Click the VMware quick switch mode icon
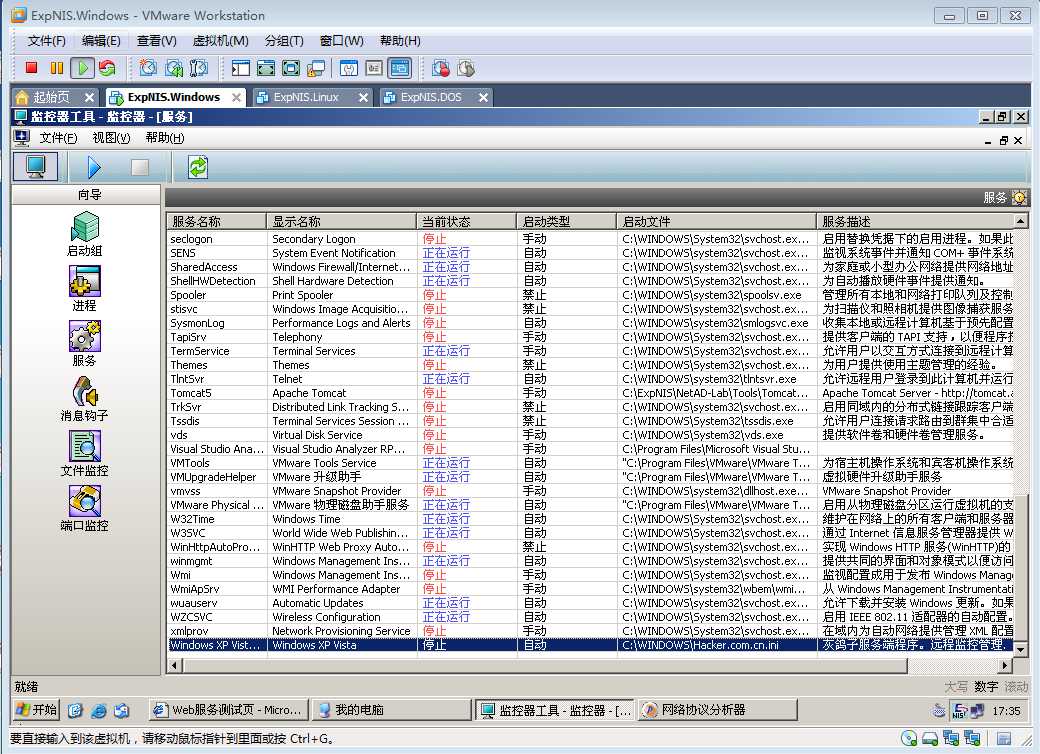This screenshot has height=754, width=1040. 291,68
